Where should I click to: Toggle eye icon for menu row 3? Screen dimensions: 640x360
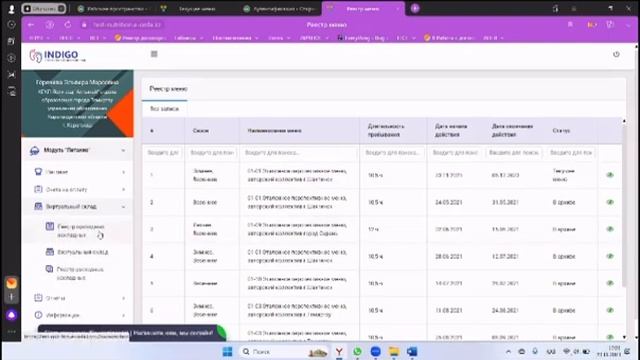610,229
